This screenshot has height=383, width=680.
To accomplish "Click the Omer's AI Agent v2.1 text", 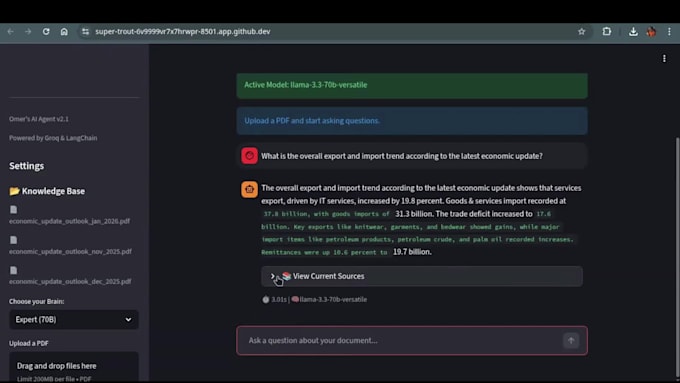I will tap(39, 119).
